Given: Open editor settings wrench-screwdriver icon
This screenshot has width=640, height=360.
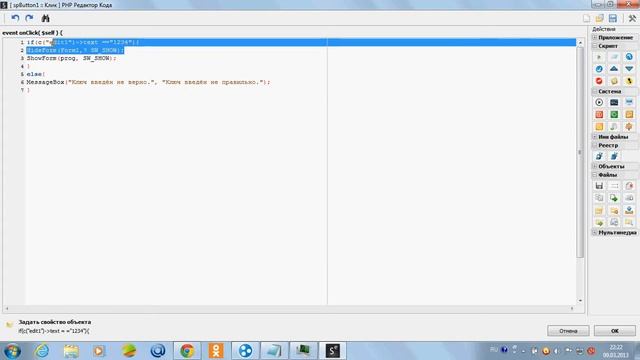Looking at the screenshot, I should (x=632, y=18).
